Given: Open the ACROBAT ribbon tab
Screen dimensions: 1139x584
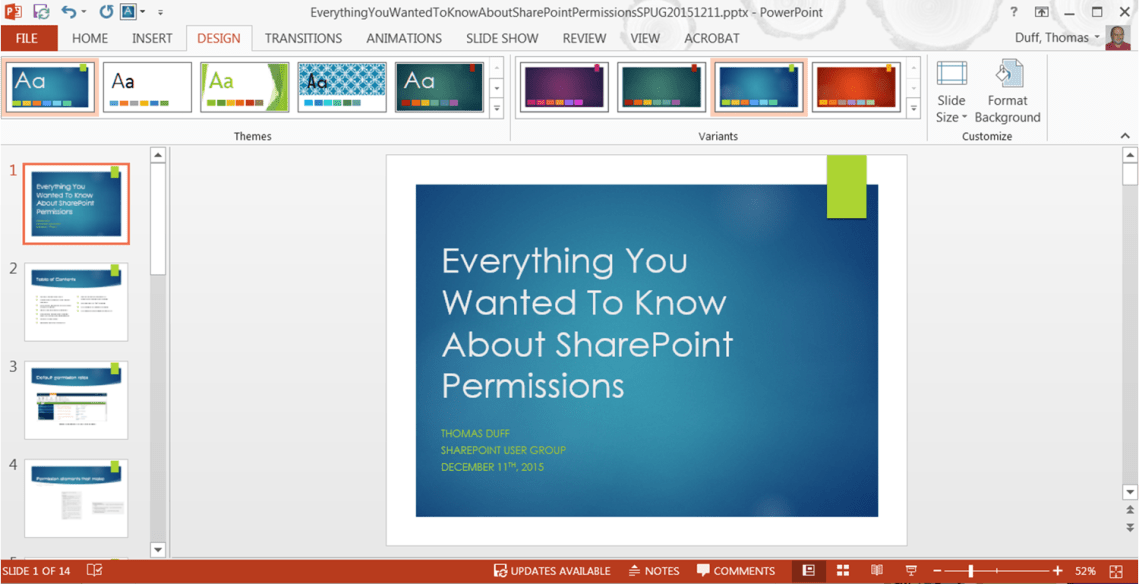Looking at the screenshot, I should [x=711, y=38].
